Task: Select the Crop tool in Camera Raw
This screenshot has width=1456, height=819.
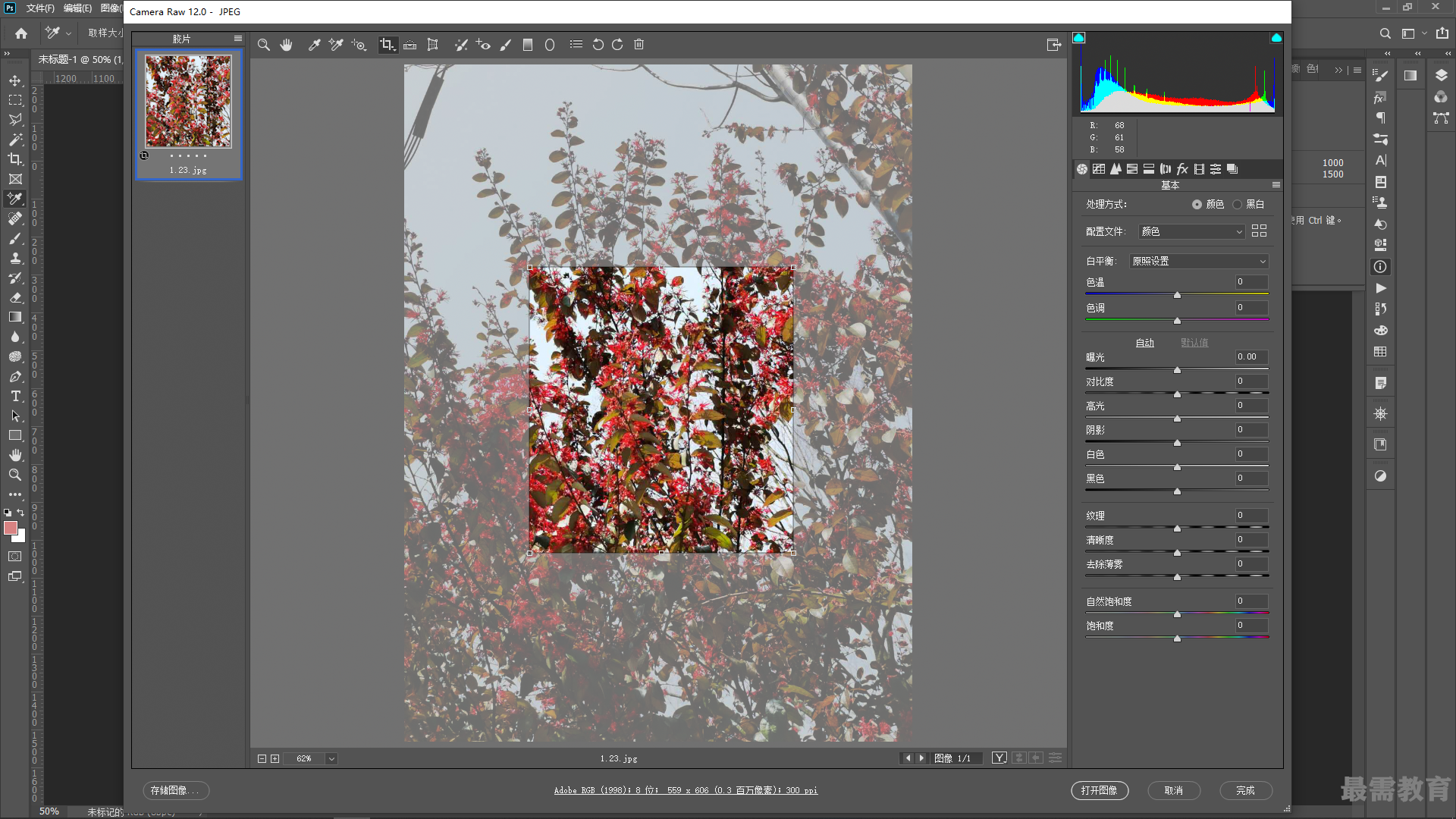Action: [x=388, y=45]
